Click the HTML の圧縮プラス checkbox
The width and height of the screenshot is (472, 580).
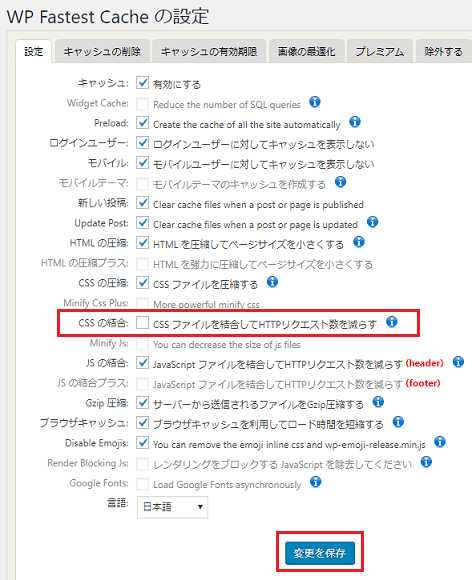(142, 264)
